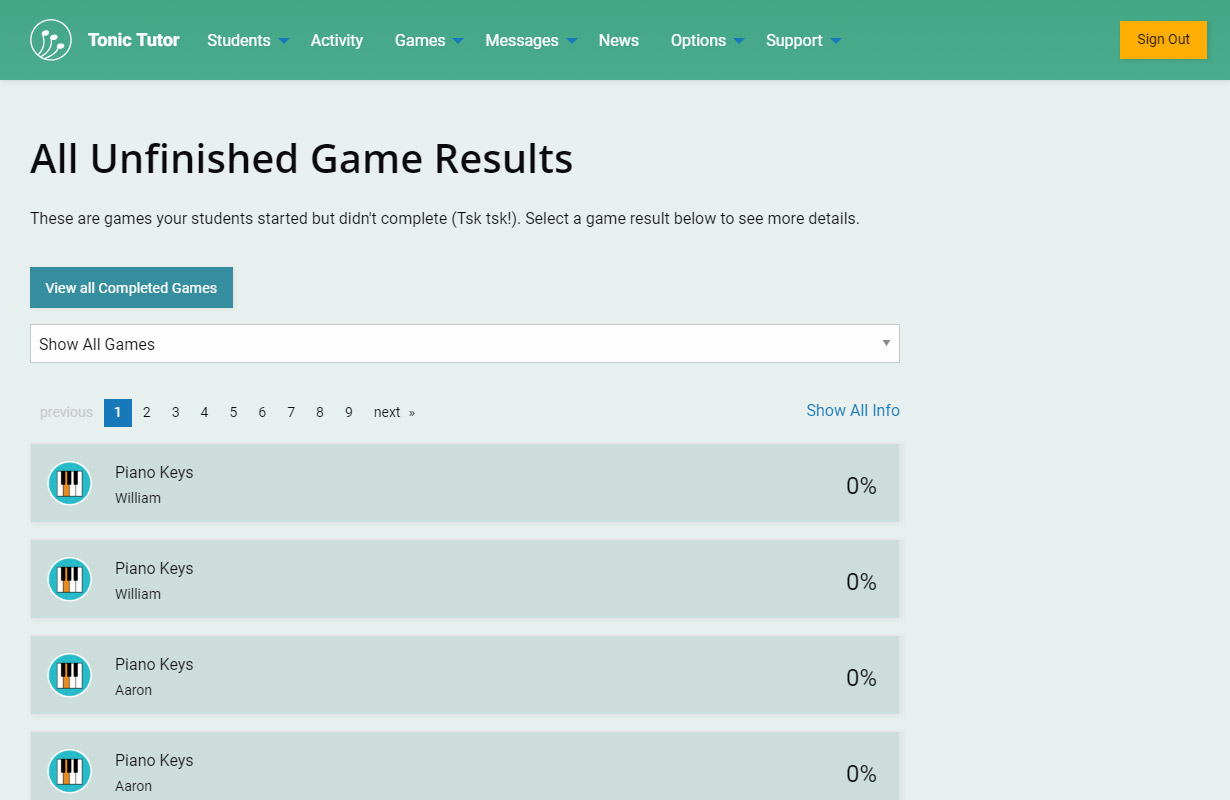Click the piano icon in first William row
Viewport: 1230px width, 800px height.
pos(70,484)
